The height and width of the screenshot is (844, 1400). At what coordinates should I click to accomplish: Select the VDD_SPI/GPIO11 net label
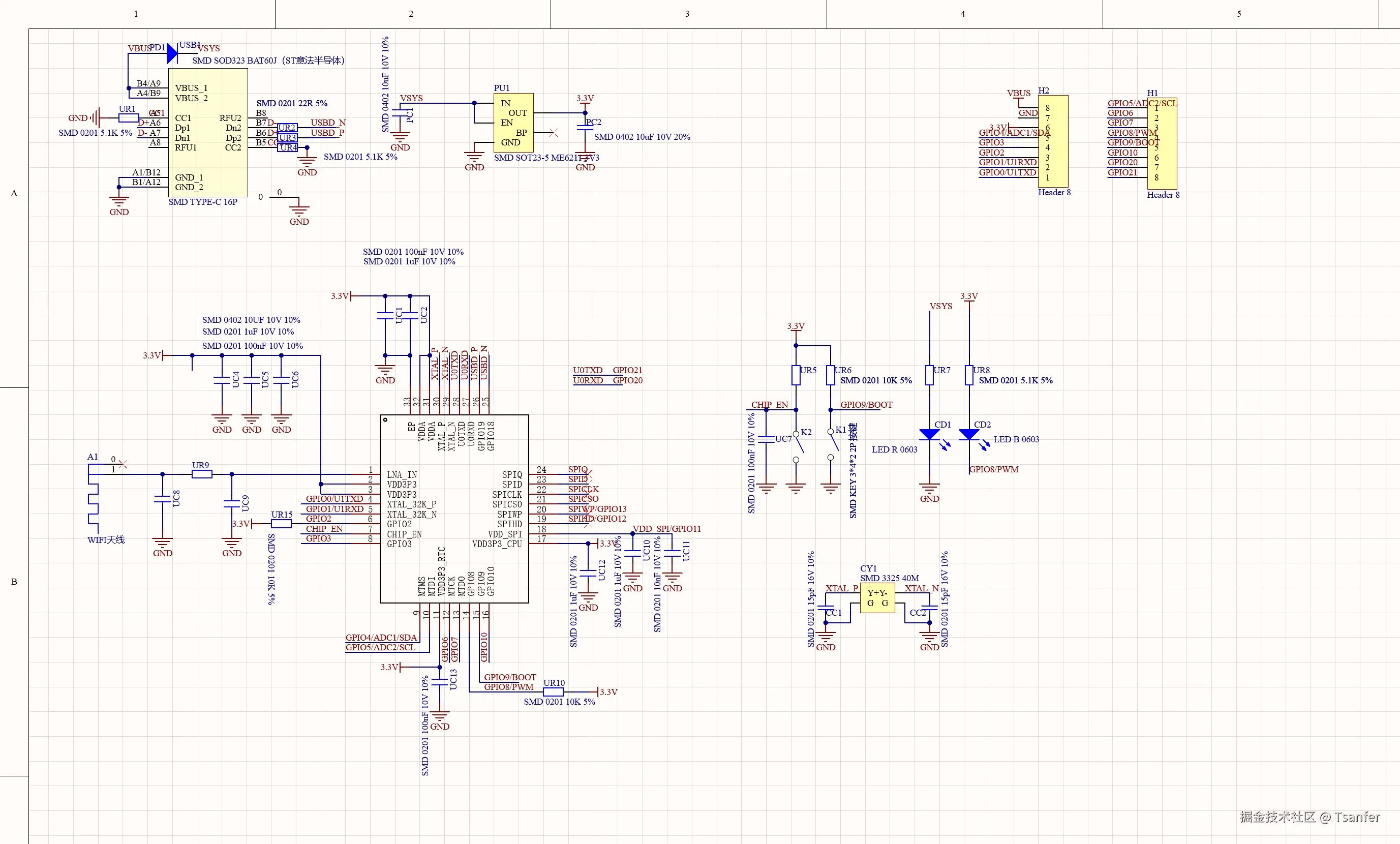pyautogui.click(x=666, y=529)
